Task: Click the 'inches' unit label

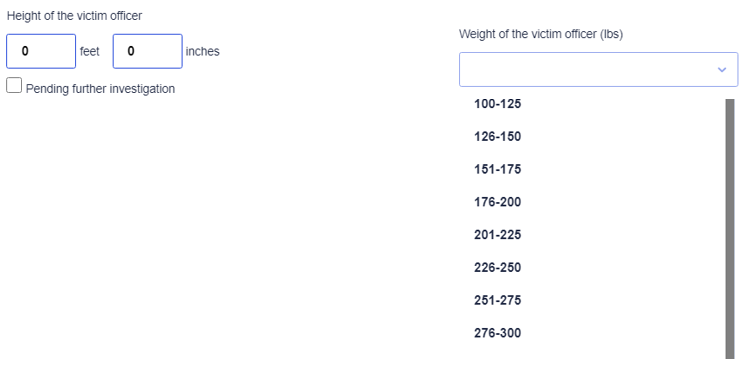Action: click(202, 51)
